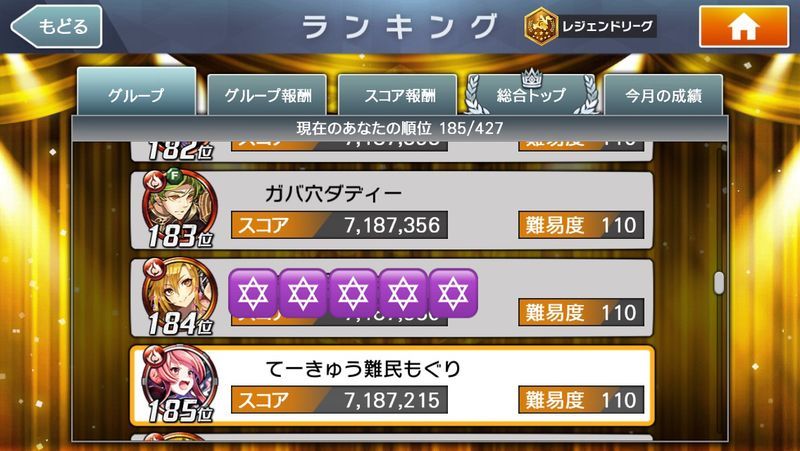Tap the Legend League gold badge icon

541,27
